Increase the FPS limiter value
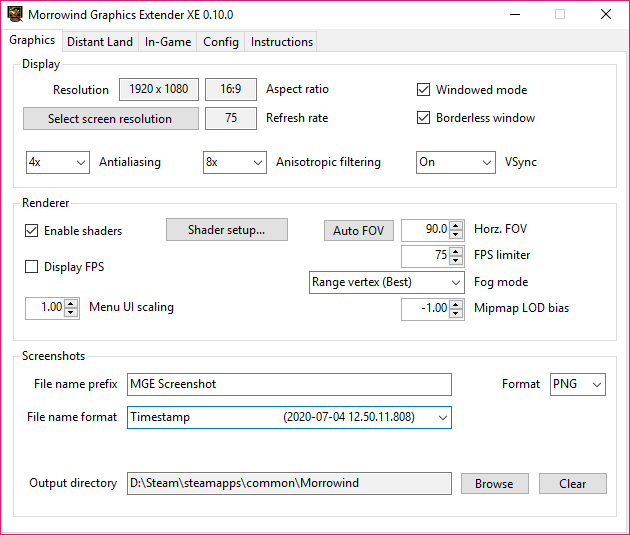Screen dimensions: 630x535 click(x=456, y=252)
